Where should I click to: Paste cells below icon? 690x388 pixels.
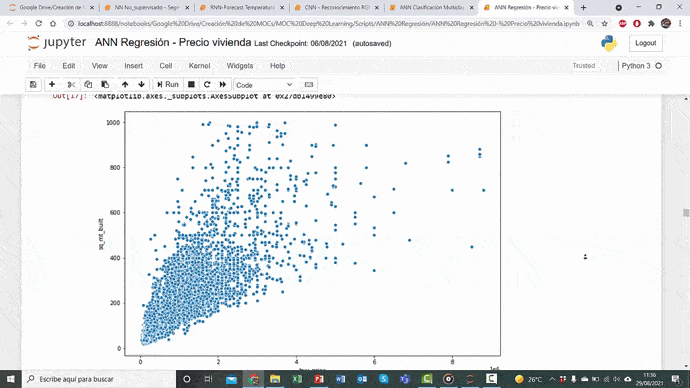click(x=105, y=84)
